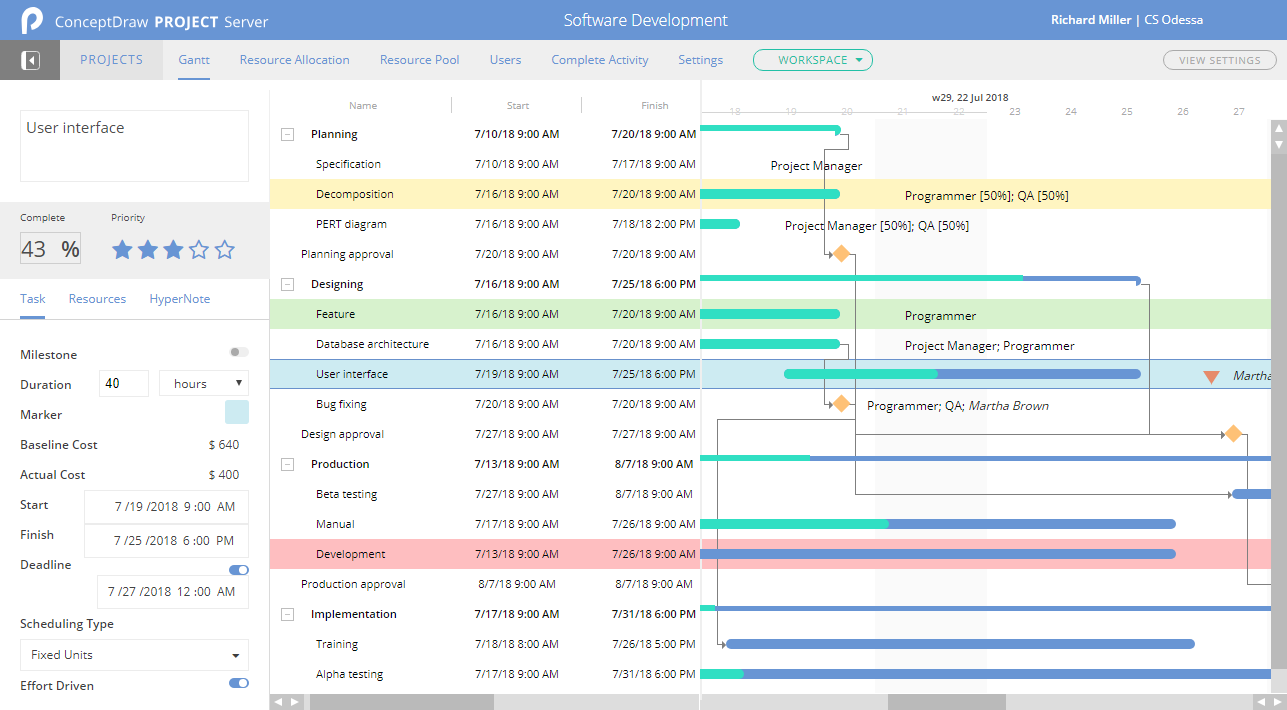Set priority to third star
This screenshot has width=1287, height=710.
click(x=174, y=250)
